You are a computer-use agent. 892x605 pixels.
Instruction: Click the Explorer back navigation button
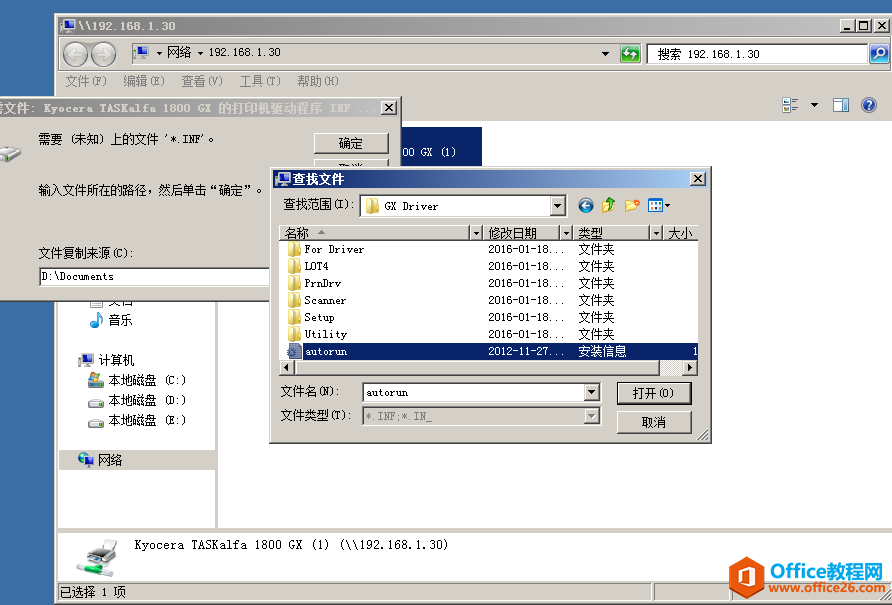tap(75, 55)
